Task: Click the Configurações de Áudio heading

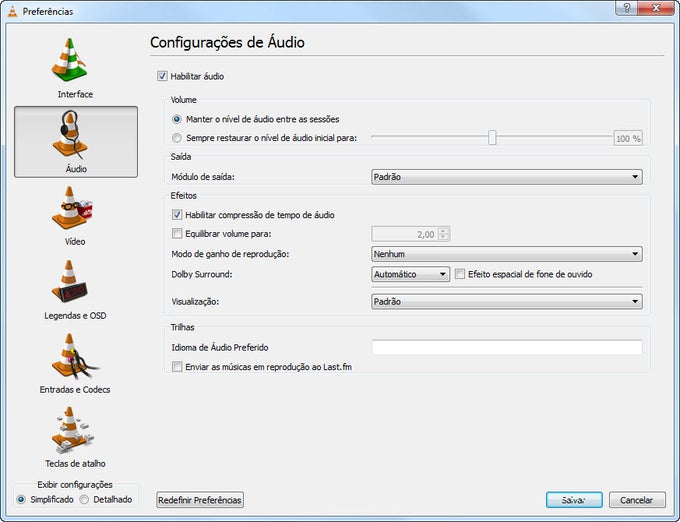Action: click(227, 42)
